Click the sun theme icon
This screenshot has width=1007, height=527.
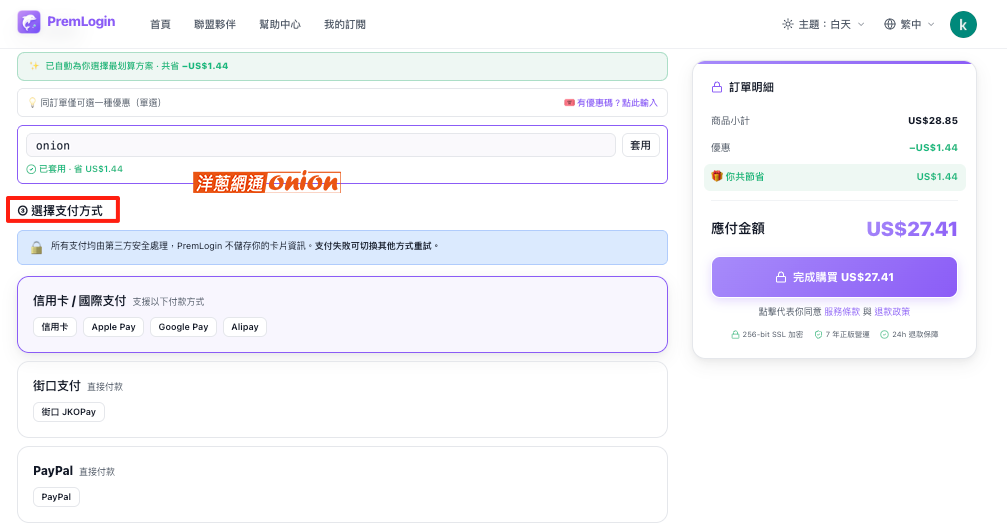pos(787,24)
